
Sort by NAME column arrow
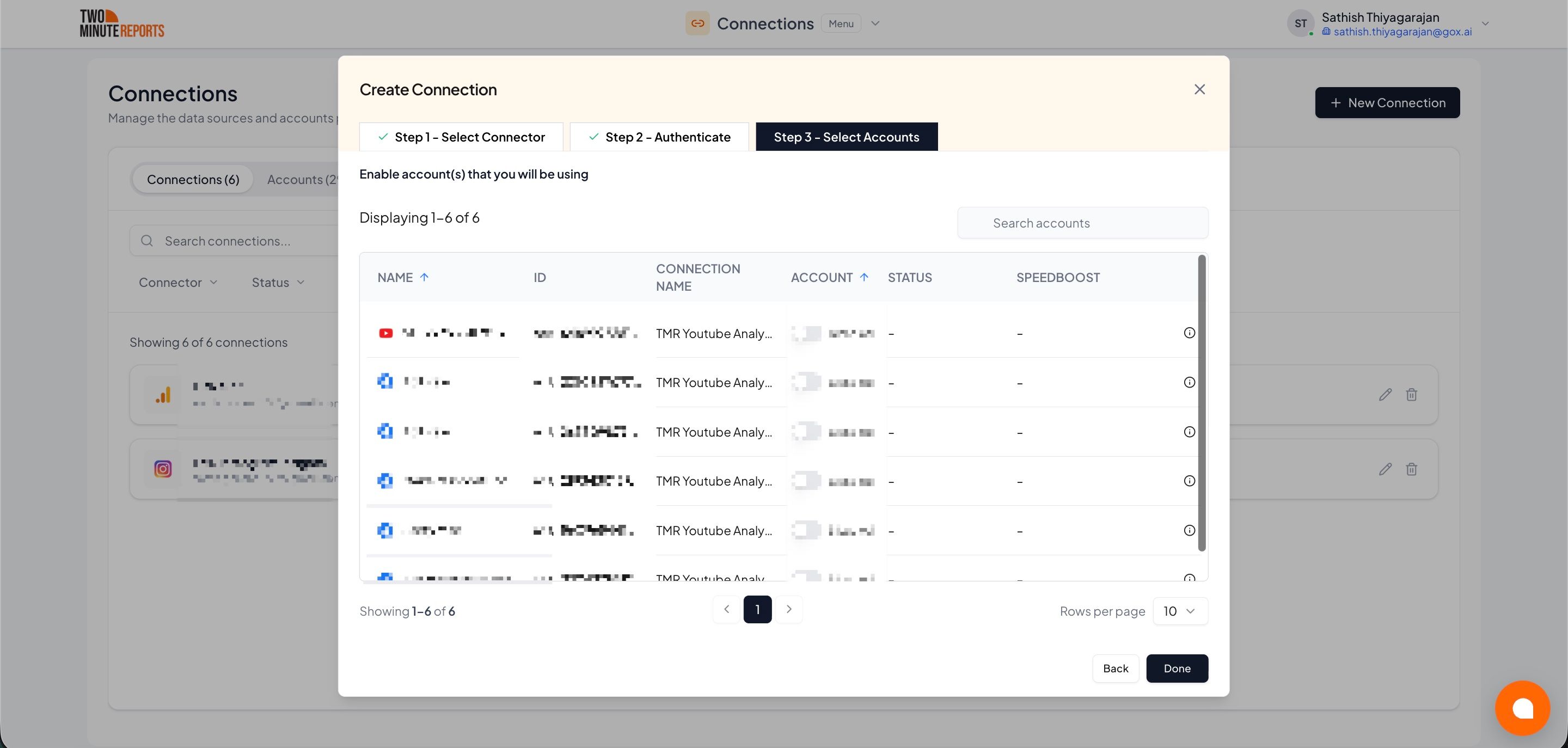tap(424, 278)
